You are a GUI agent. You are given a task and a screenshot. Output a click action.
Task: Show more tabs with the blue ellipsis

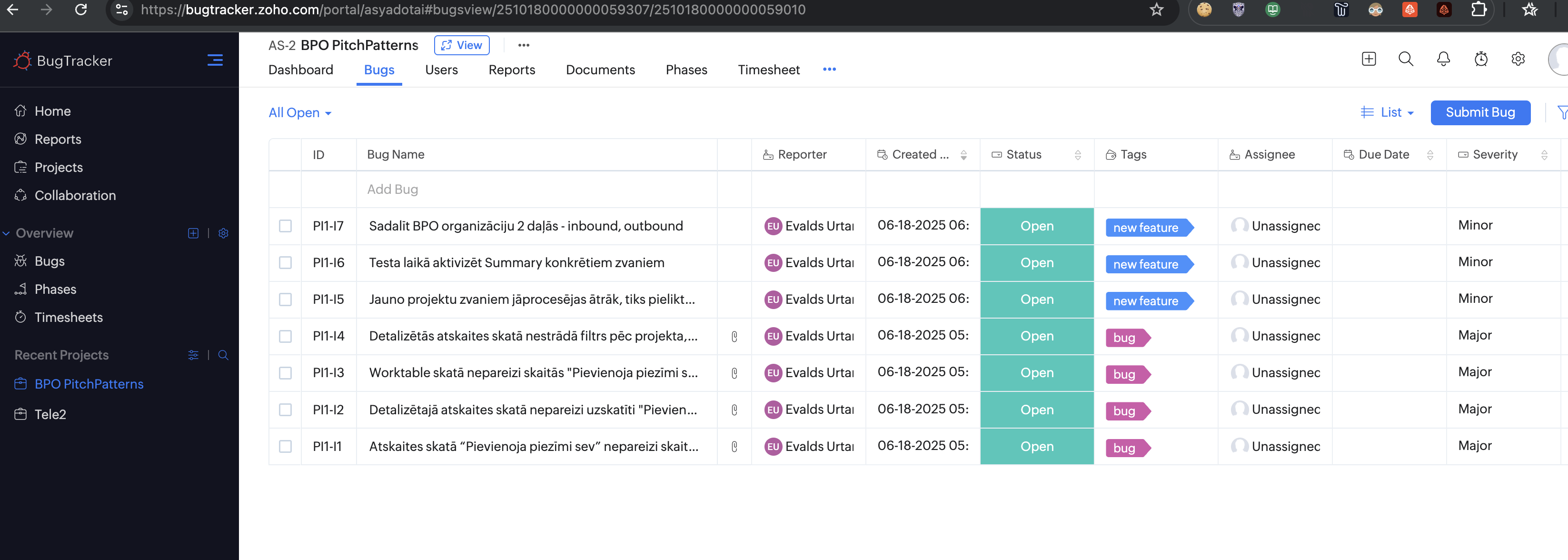pos(829,70)
